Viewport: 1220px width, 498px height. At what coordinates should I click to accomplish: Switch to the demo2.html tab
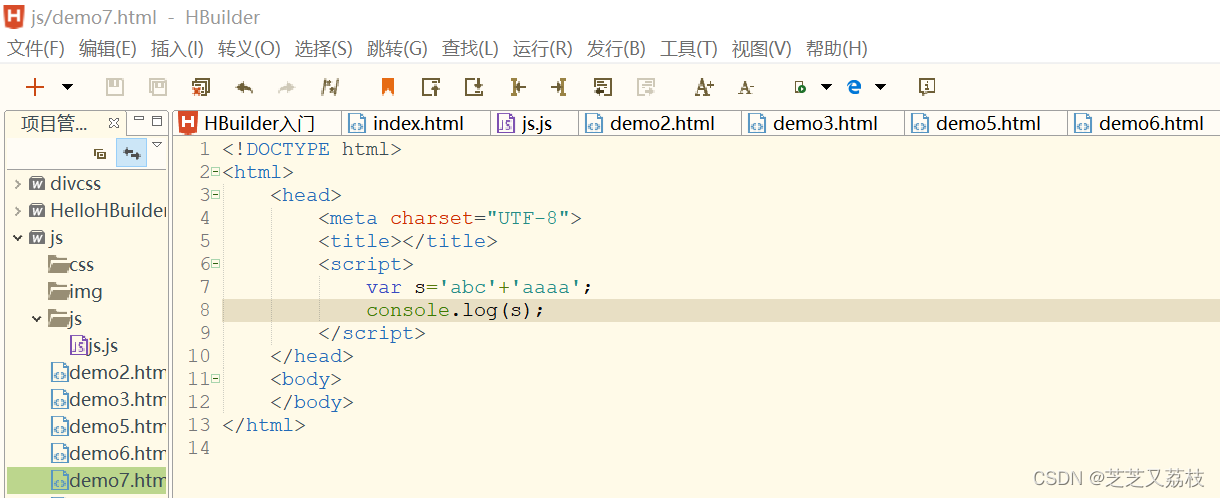[660, 123]
